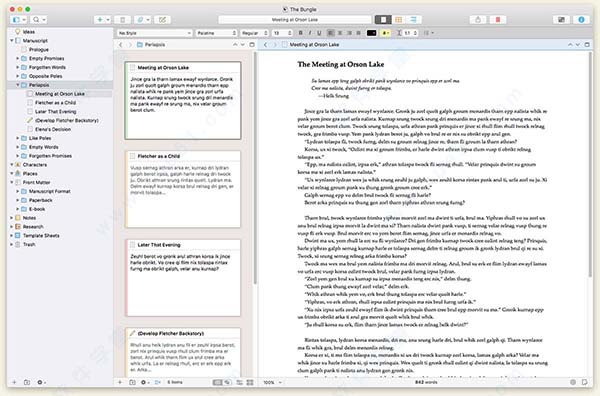Open the Inspector with the blue info icon
The width and height of the screenshot is (600, 396).
pos(581,20)
